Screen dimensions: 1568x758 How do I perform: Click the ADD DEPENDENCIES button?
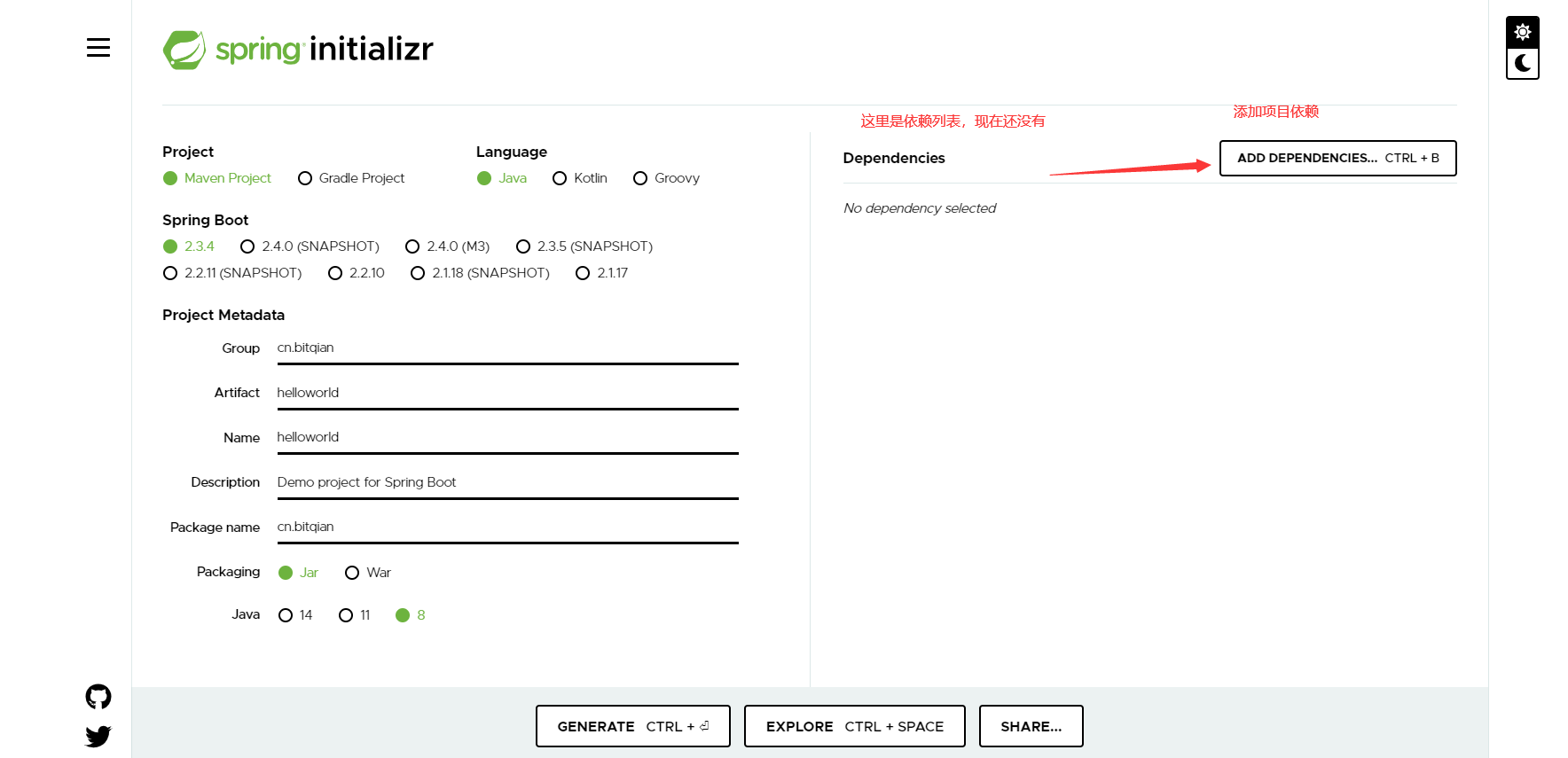(1337, 158)
